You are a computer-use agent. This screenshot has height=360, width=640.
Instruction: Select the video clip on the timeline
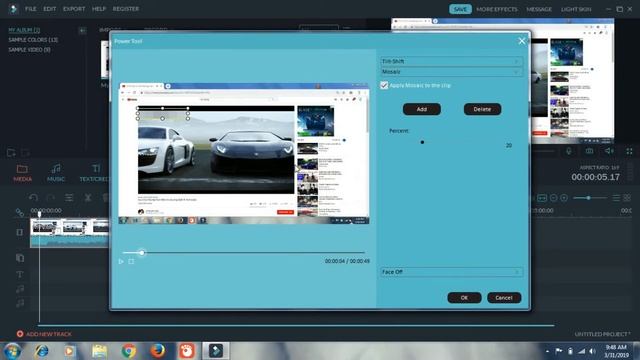pos(69,233)
